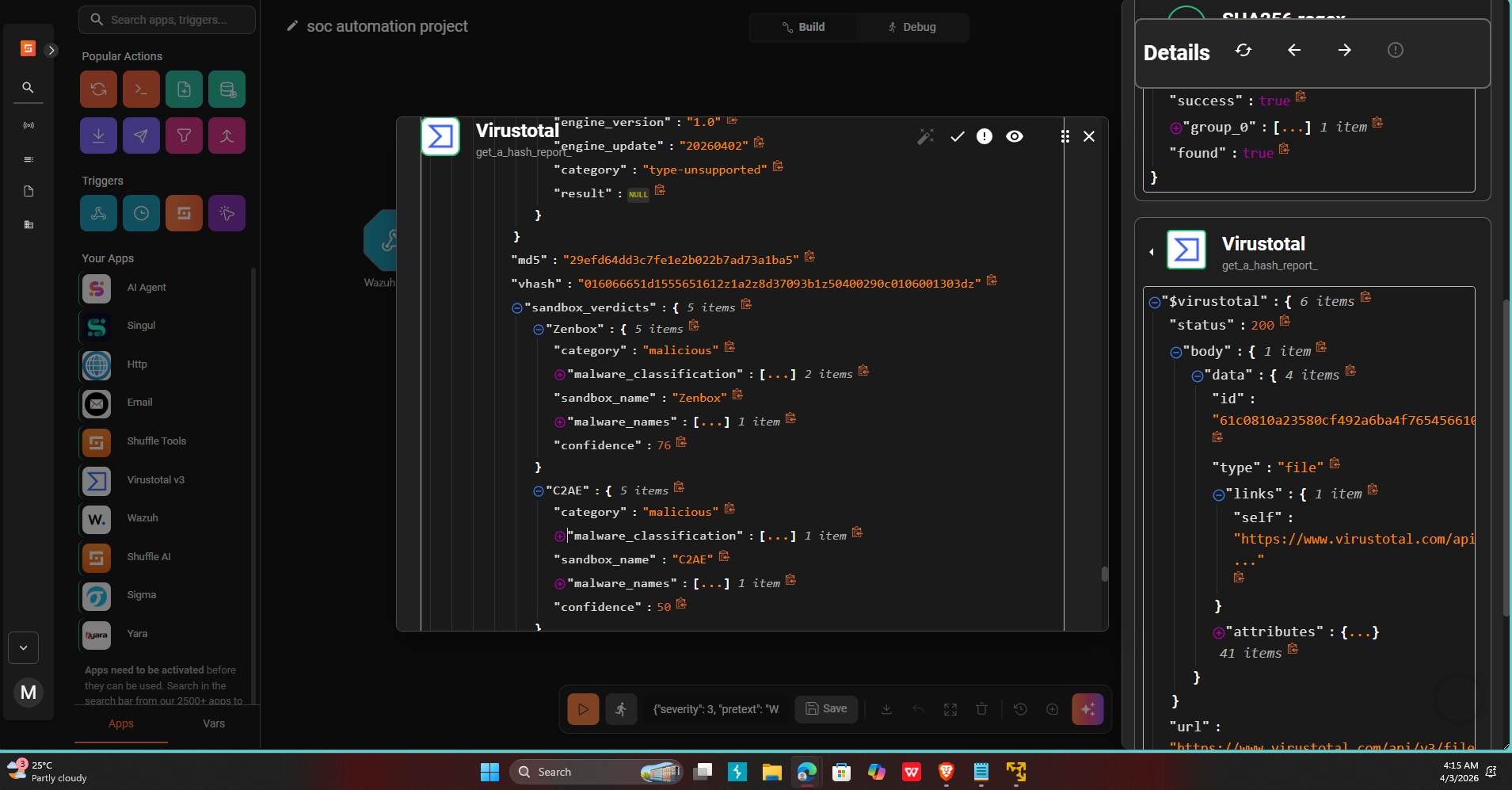This screenshot has height=790, width=1512.
Task: Click the JSON viewer vertical scrollbar thumb
Action: [1104, 574]
